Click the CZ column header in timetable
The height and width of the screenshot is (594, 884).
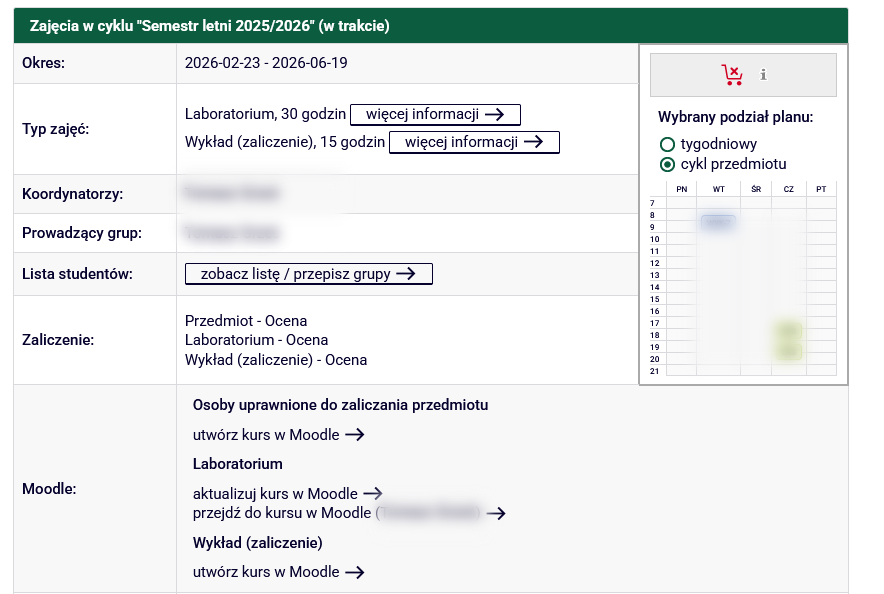tap(789, 189)
